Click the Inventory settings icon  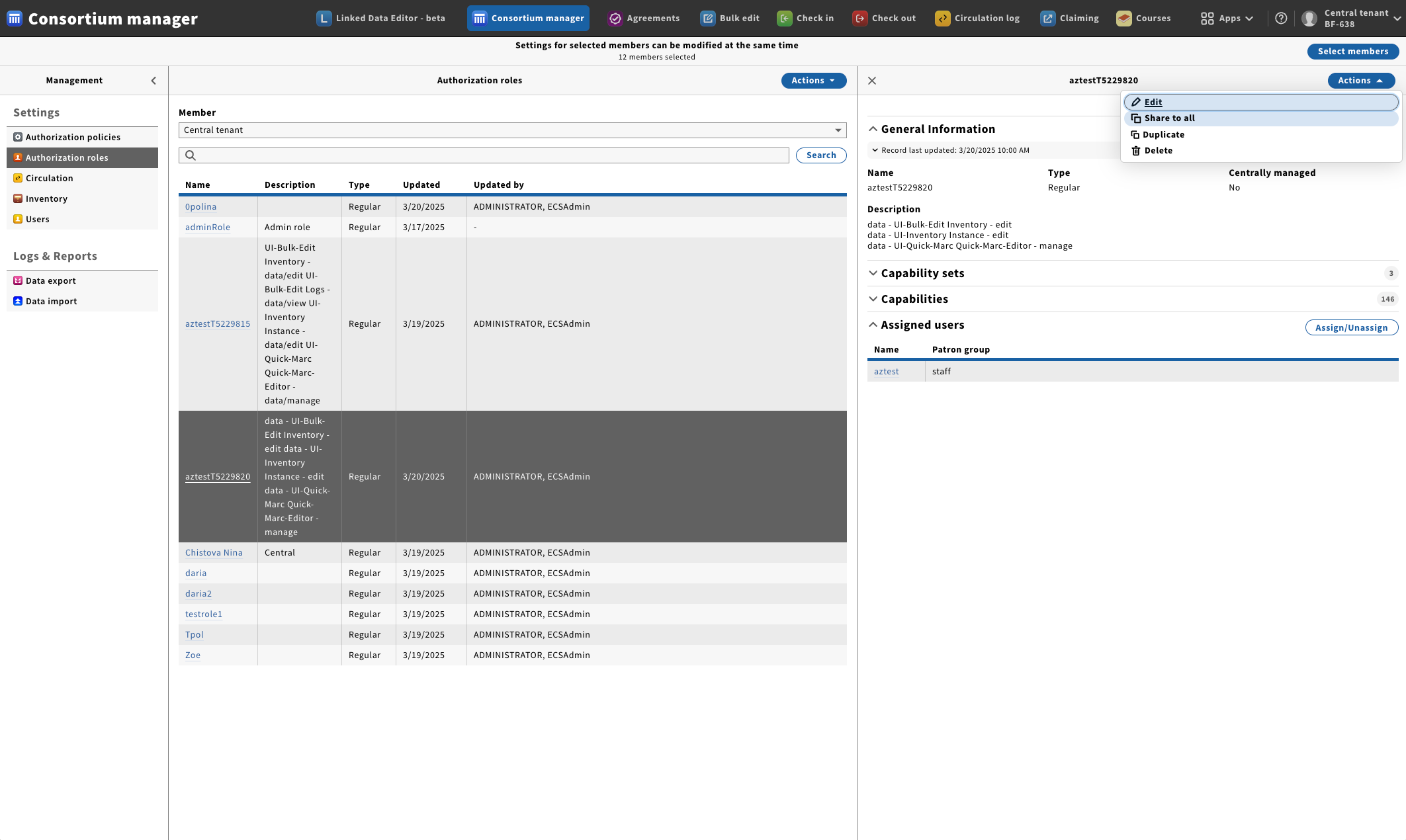click(18, 198)
